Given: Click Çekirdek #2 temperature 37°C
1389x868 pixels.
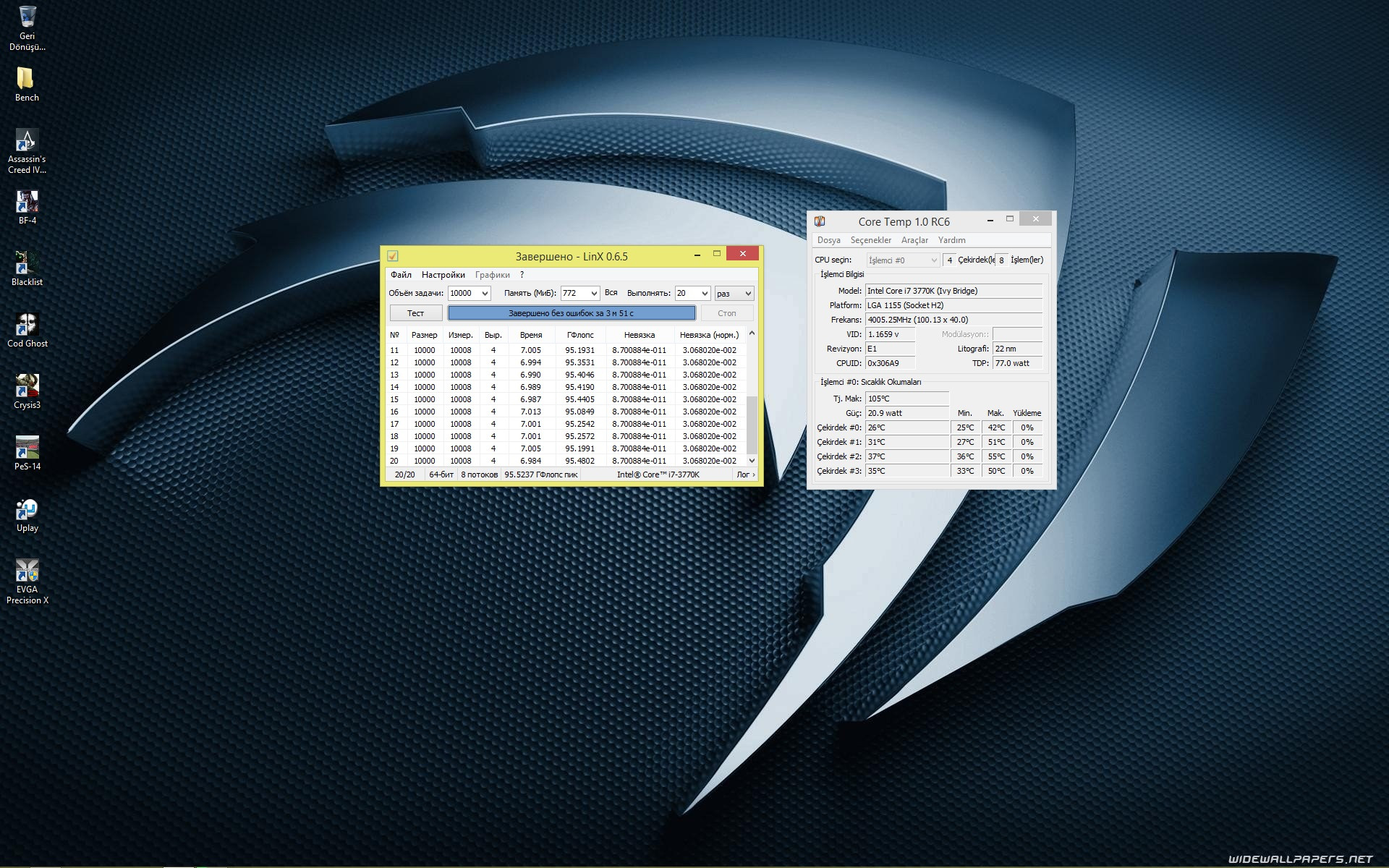Looking at the screenshot, I should (907, 456).
